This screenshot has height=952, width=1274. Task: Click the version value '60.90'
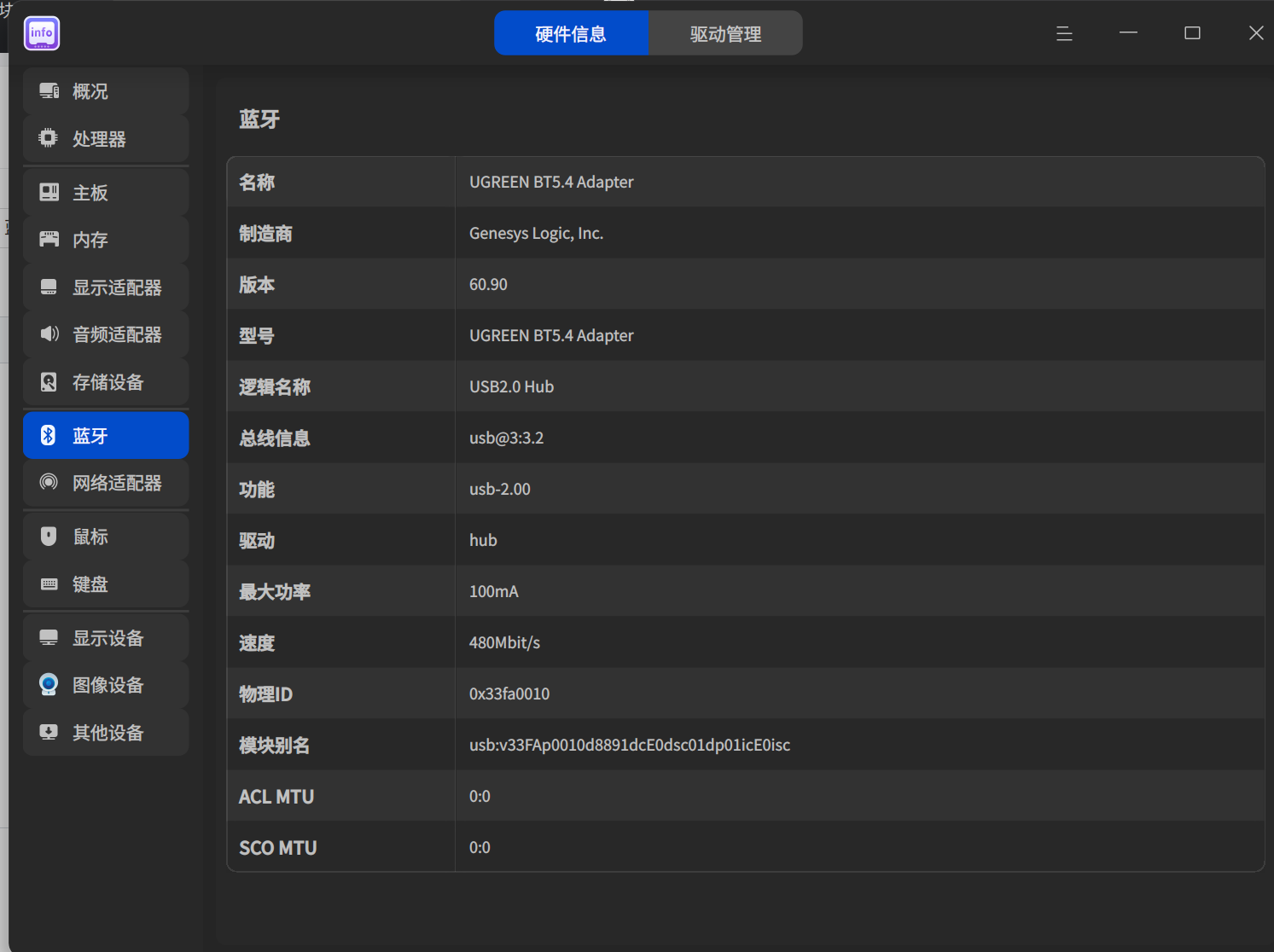coord(488,284)
